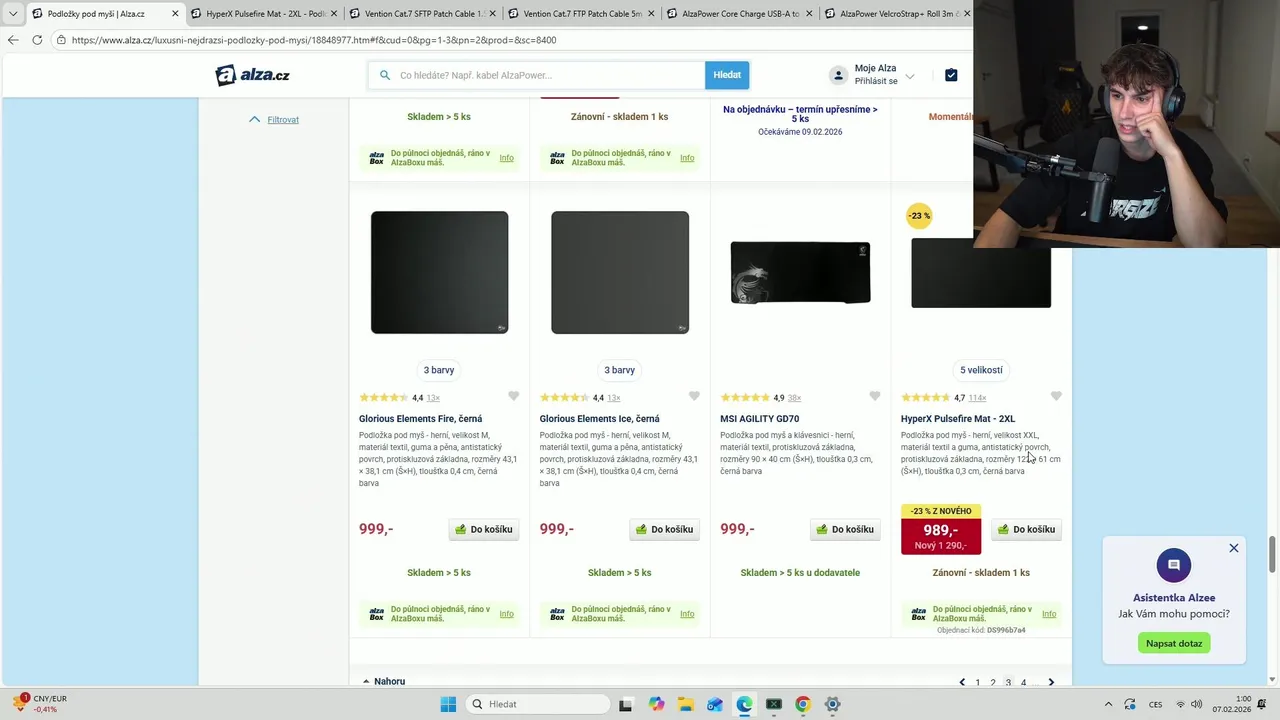Open the 3 barvy selector for Glorious Fire
Image resolution: width=1280 pixels, height=720 pixels.
439,370
